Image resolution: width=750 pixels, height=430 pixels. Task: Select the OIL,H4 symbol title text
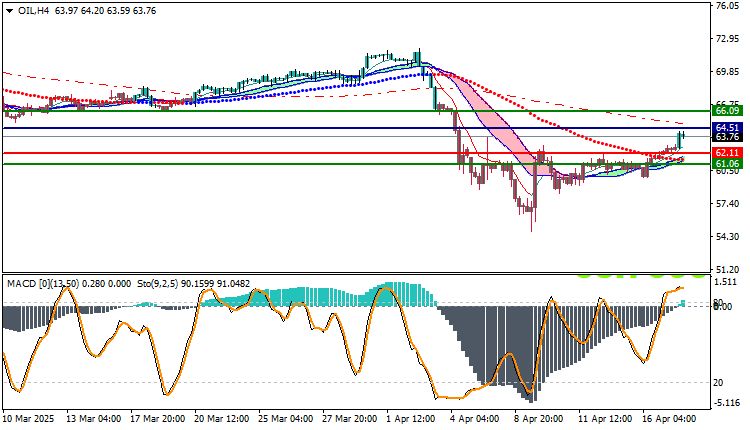pos(33,11)
